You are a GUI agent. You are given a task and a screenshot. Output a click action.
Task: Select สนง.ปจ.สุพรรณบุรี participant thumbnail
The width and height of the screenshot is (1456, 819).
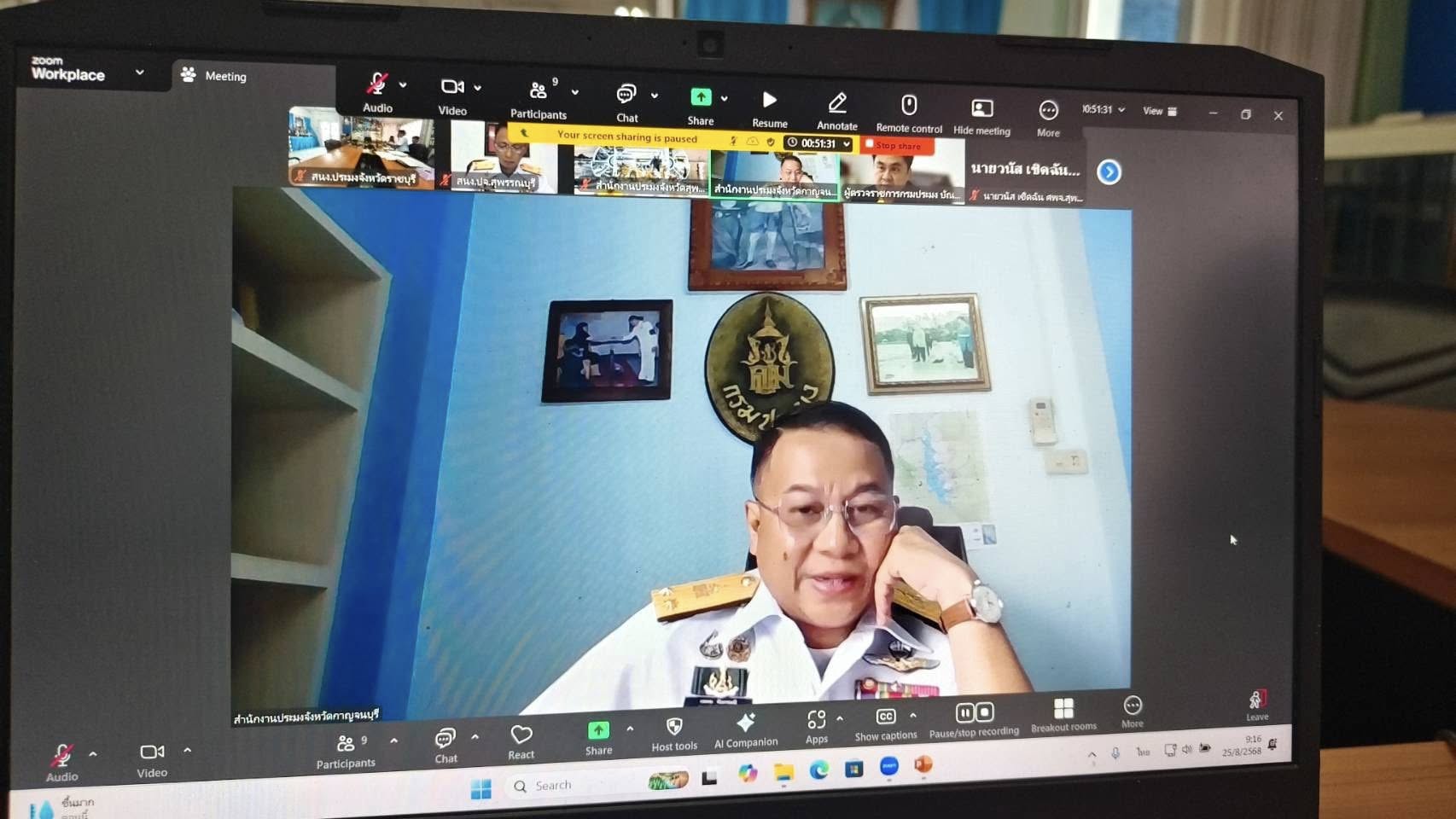tap(504, 155)
